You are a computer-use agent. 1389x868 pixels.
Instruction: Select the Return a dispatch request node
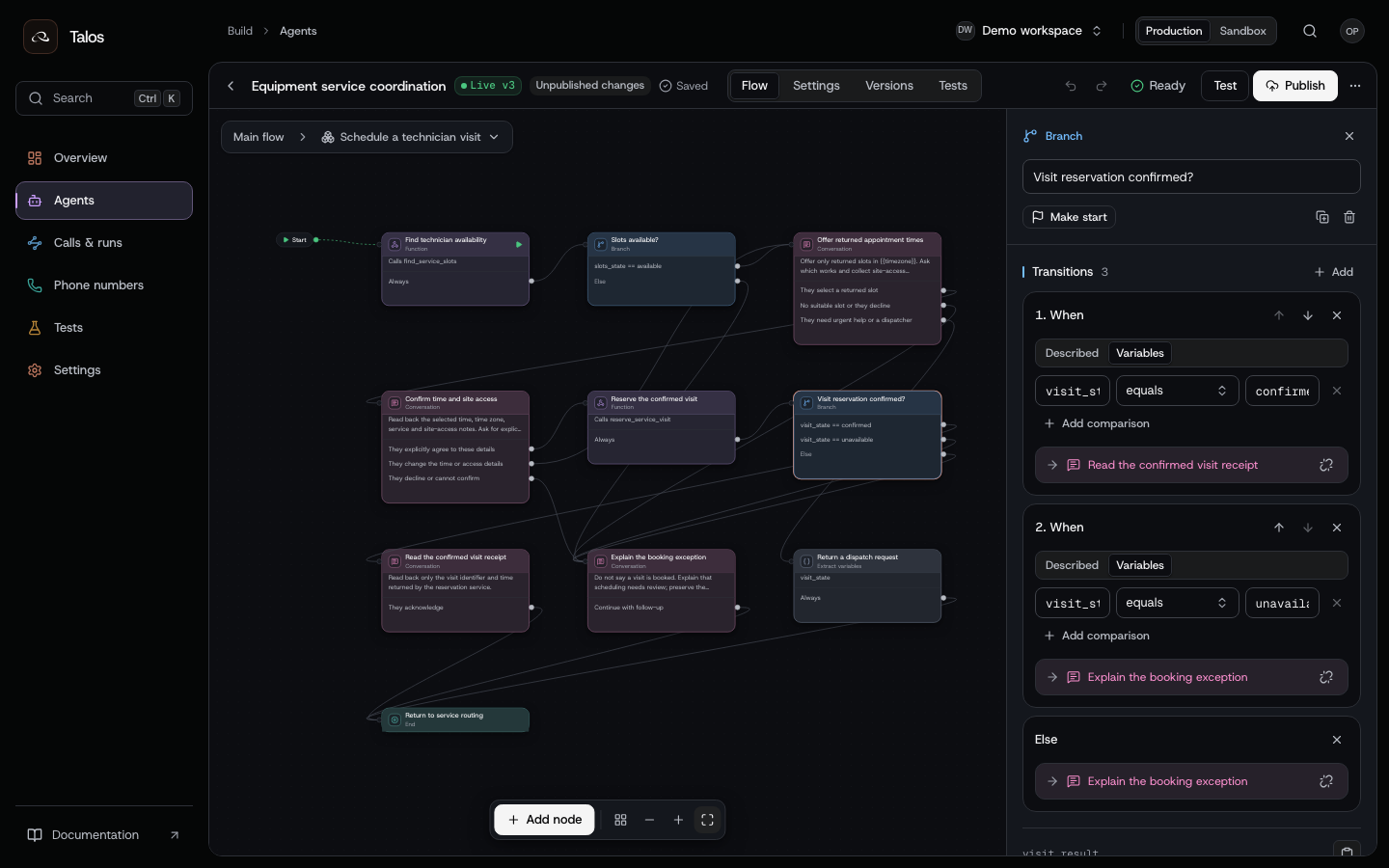[867, 585]
